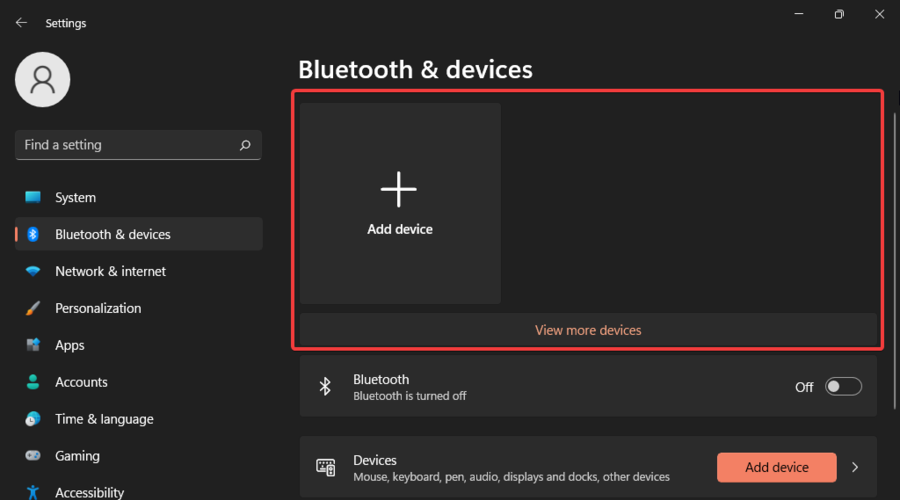
Task: Click the Gaming controller icon
Action: coord(33,456)
